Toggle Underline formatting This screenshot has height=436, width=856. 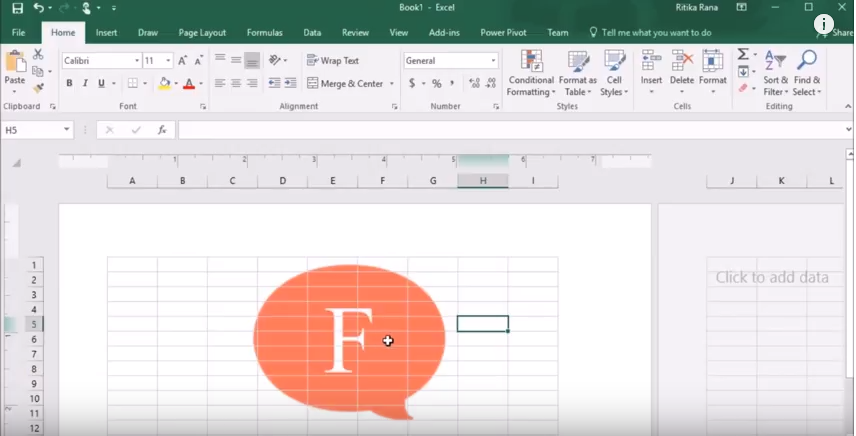[x=101, y=83]
